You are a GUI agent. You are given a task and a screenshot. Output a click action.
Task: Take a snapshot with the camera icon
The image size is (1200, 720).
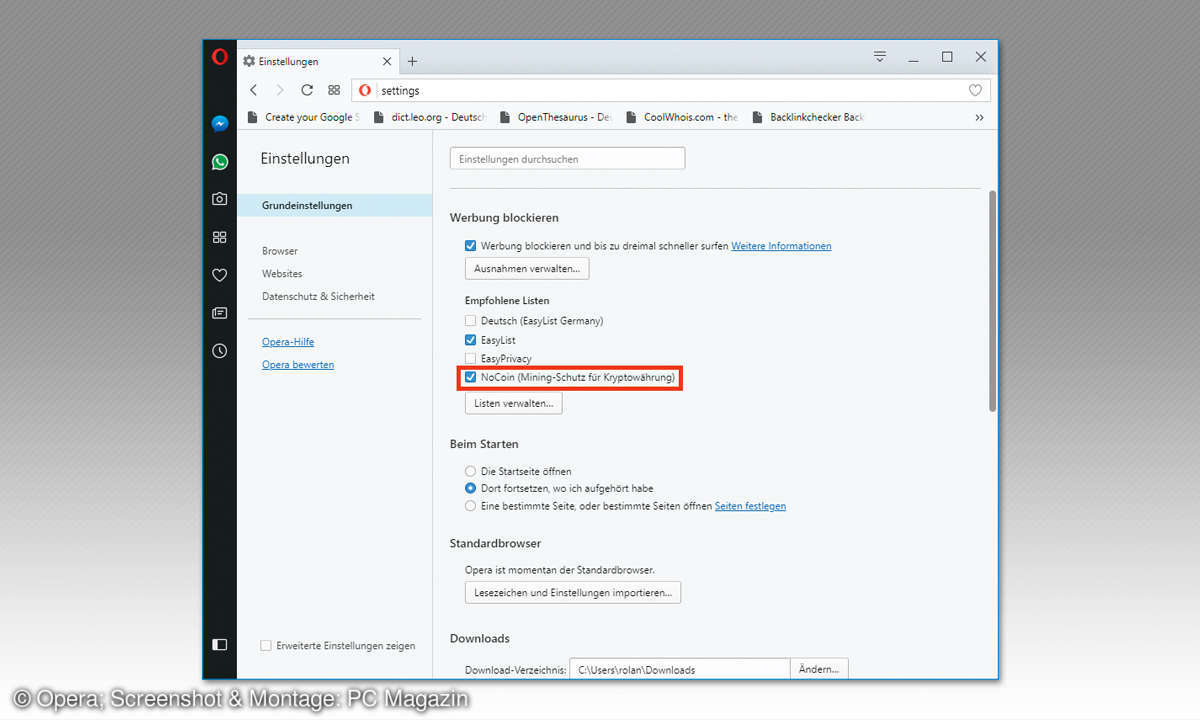coord(220,199)
